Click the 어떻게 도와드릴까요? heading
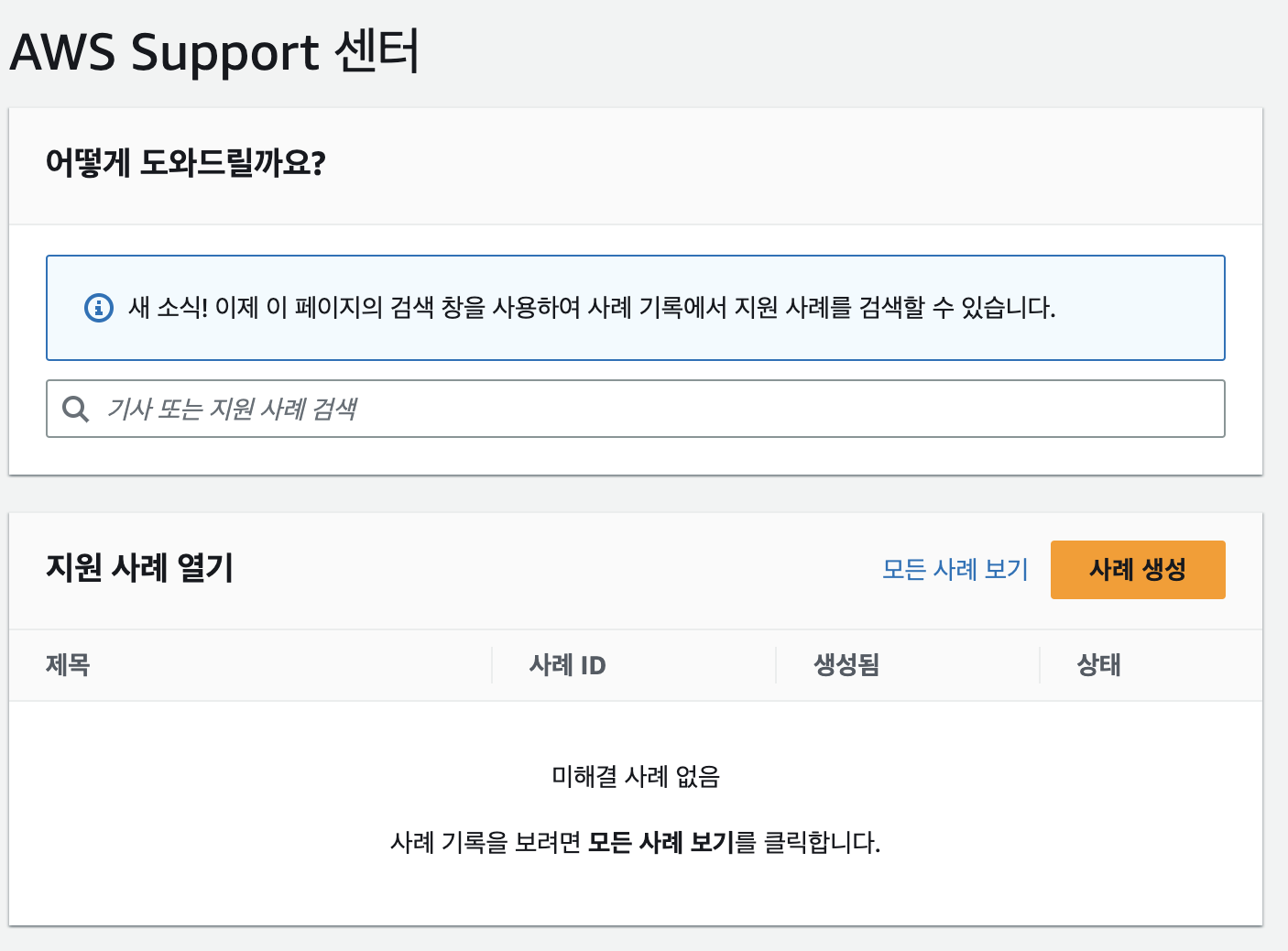This screenshot has width=1288, height=951. point(186,163)
